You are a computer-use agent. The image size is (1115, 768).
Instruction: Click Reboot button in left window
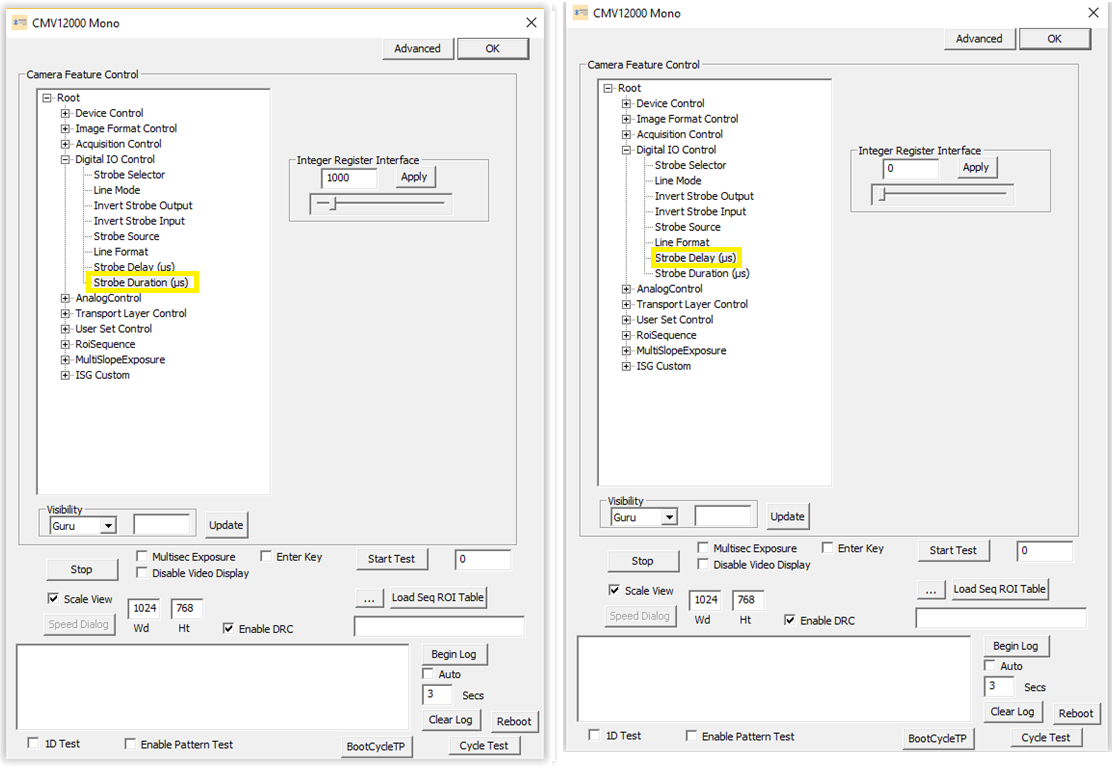pyautogui.click(x=514, y=721)
